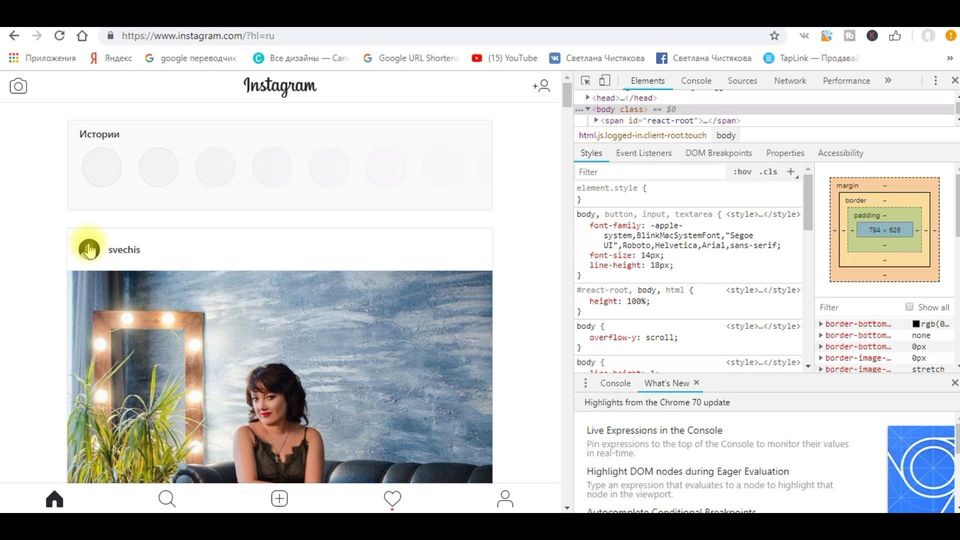
Task: Click the box model content size
Action: 884,230
